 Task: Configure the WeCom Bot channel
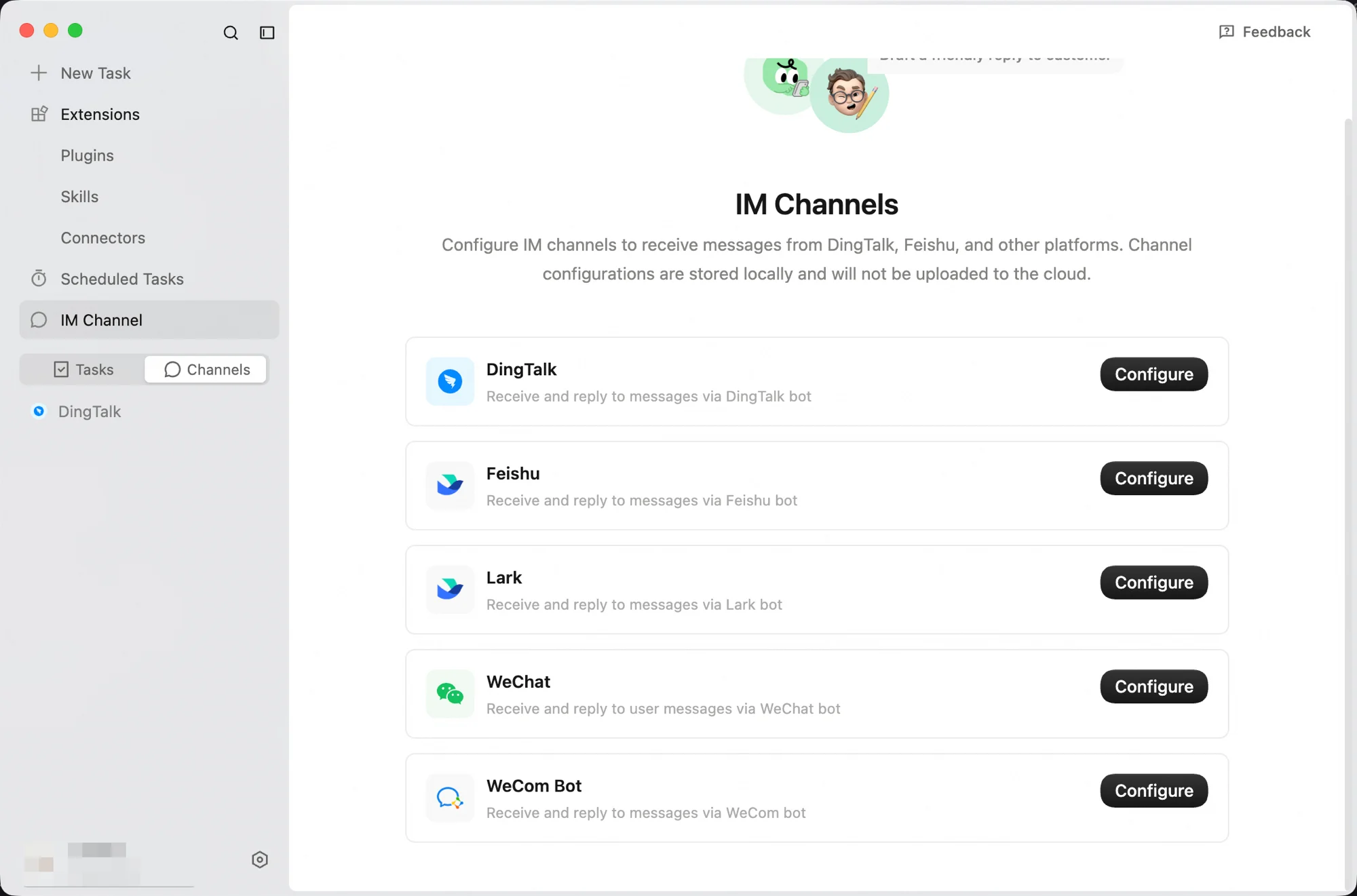click(x=1153, y=791)
